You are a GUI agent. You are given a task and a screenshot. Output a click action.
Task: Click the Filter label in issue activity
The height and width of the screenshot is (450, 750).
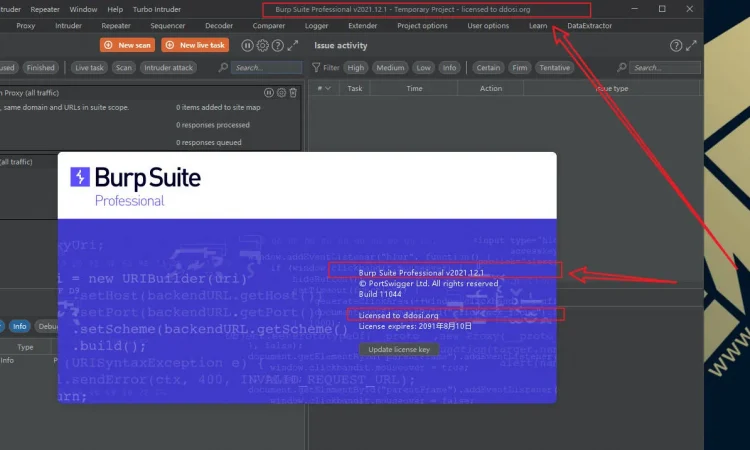click(x=331, y=67)
